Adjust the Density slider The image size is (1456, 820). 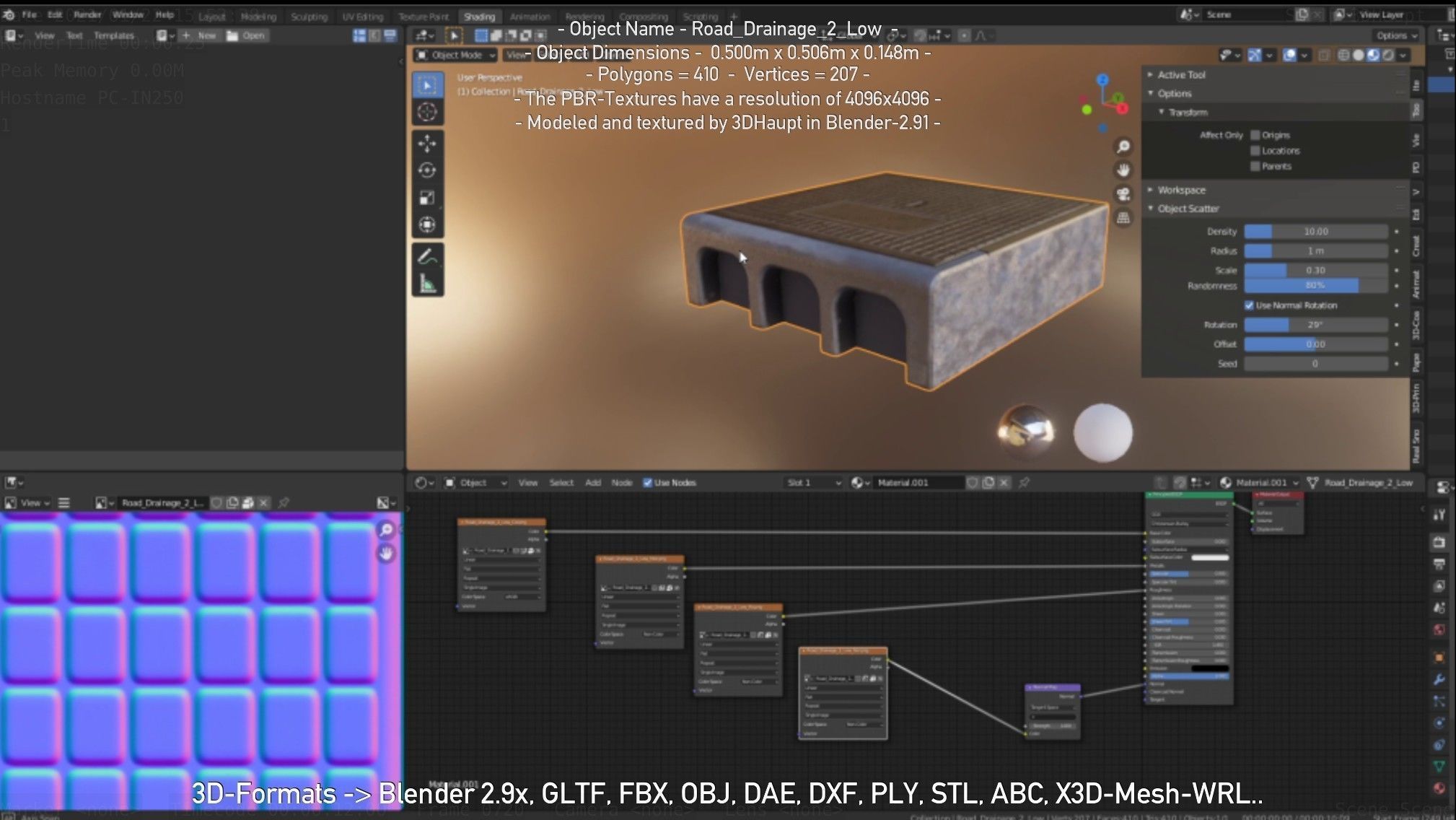coord(1315,232)
